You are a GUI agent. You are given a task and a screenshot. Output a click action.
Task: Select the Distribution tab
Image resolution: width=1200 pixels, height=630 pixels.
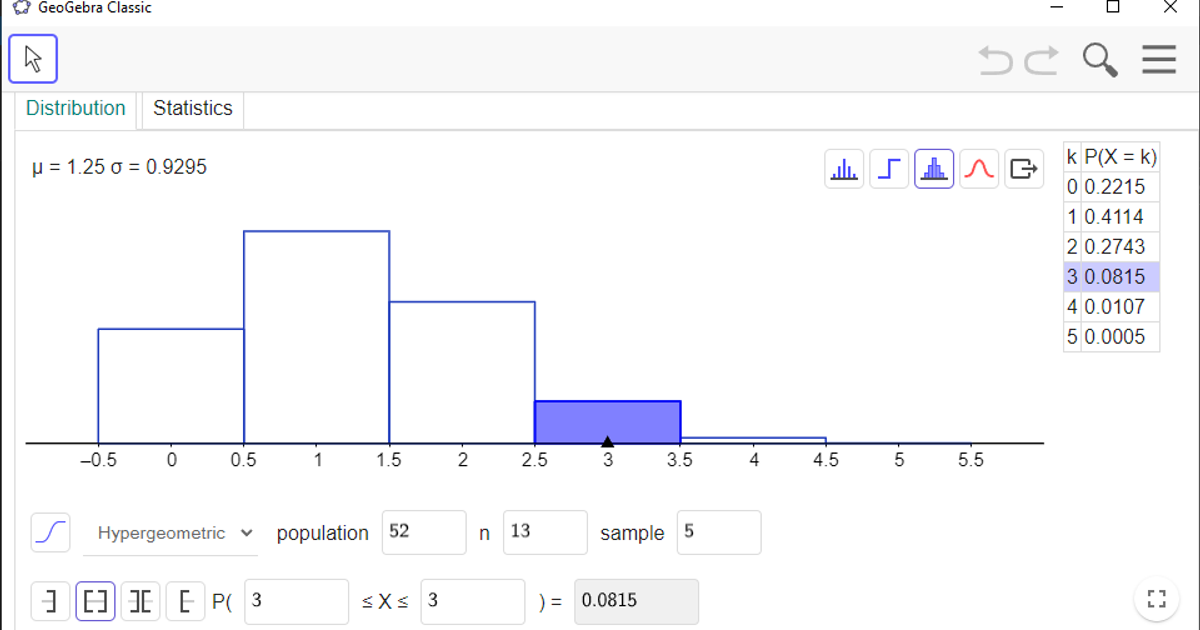[x=76, y=109]
